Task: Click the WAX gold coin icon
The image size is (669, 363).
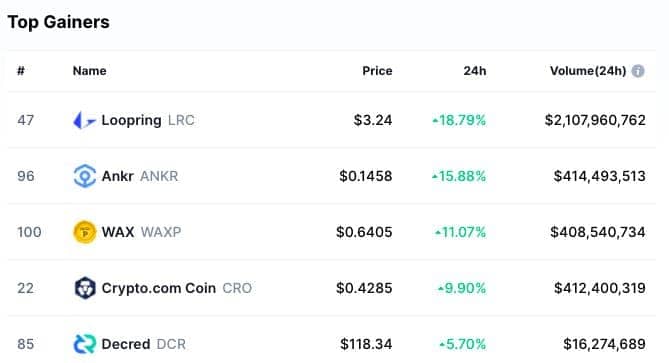Action: coord(84,232)
